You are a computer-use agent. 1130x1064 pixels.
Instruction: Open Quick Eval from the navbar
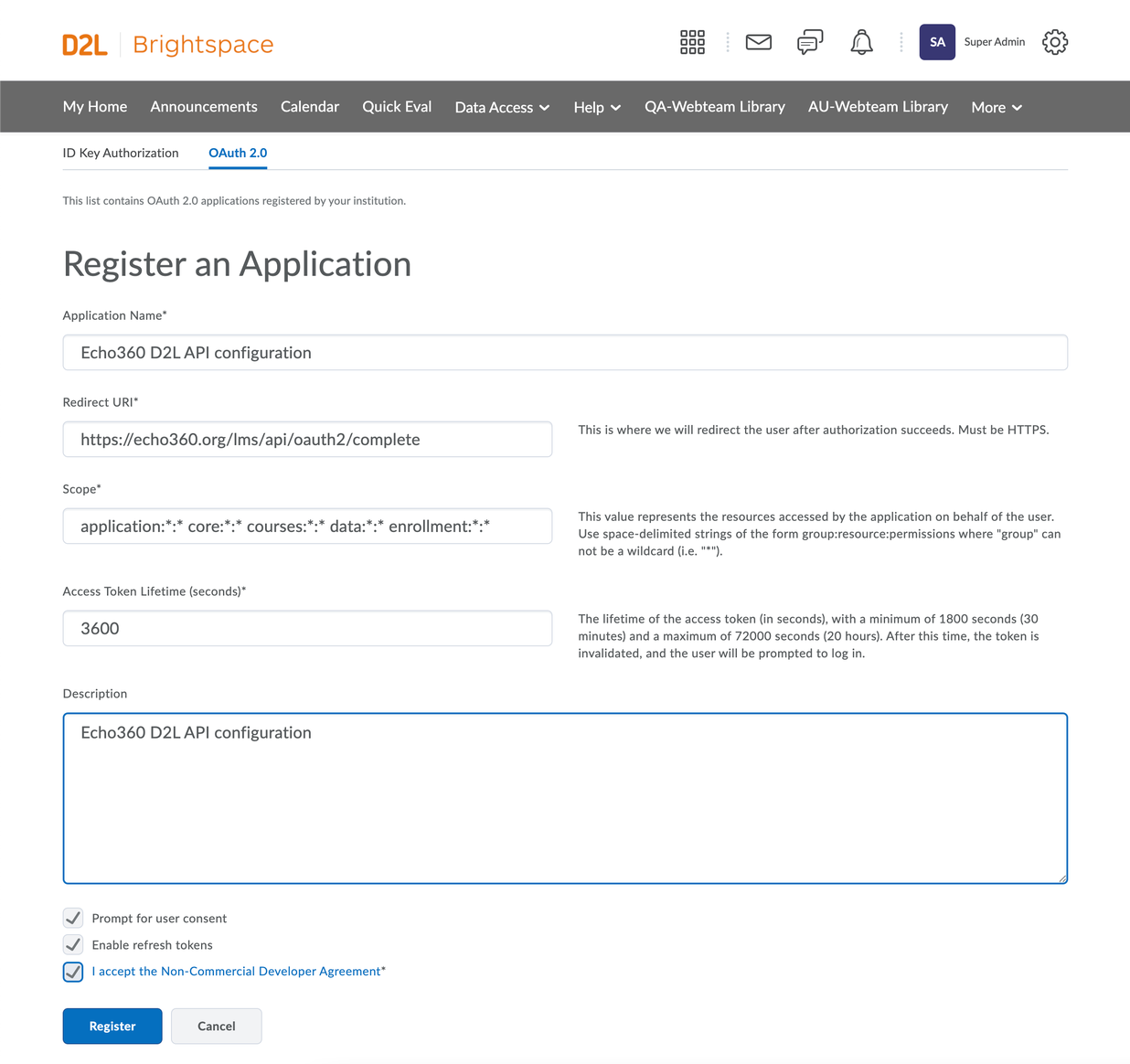[x=397, y=106]
